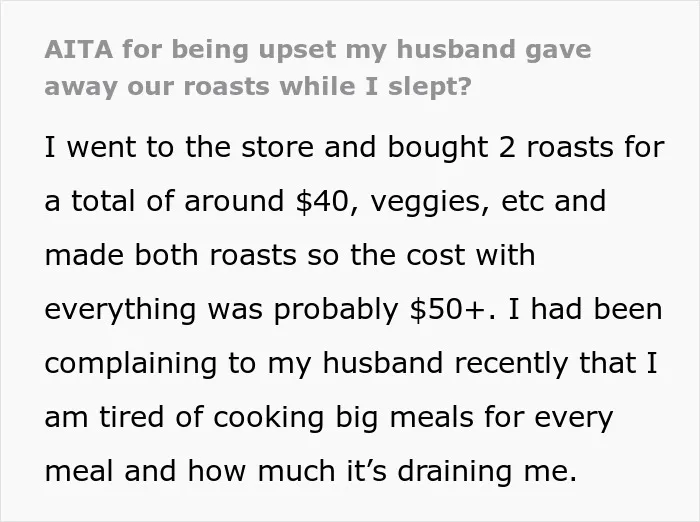Click the phrase "husband gave" in the heading
Viewport: 700px width, 522px height.
(494, 50)
